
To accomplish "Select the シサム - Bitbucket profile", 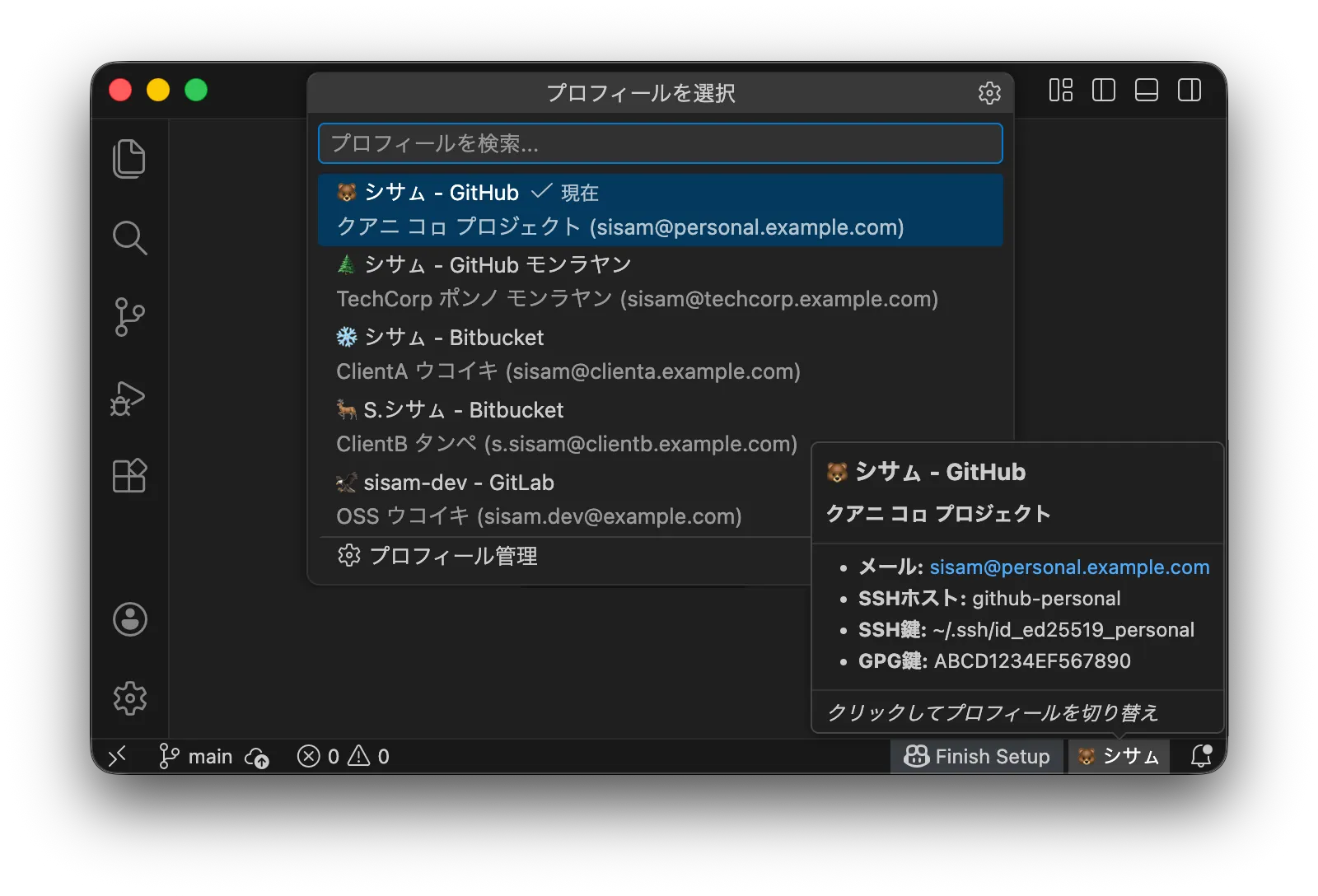I will pyautogui.click(x=661, y=354).
